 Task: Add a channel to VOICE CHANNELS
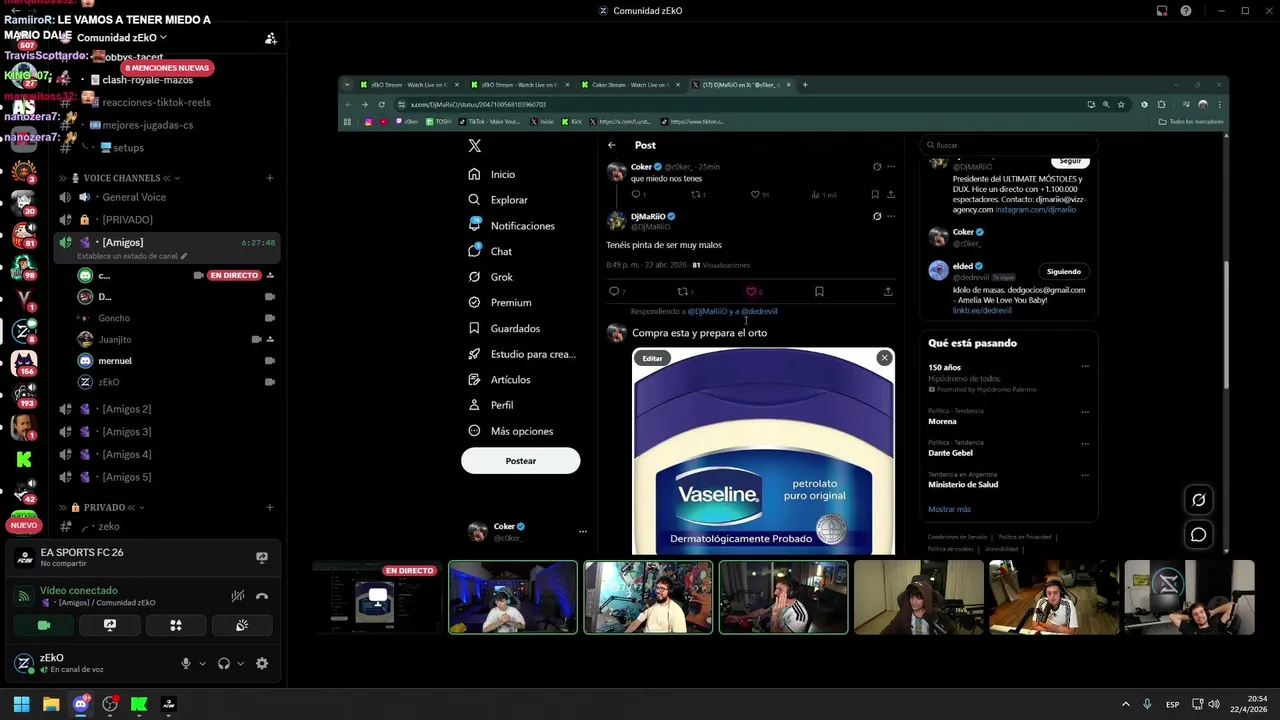(270, 178)
